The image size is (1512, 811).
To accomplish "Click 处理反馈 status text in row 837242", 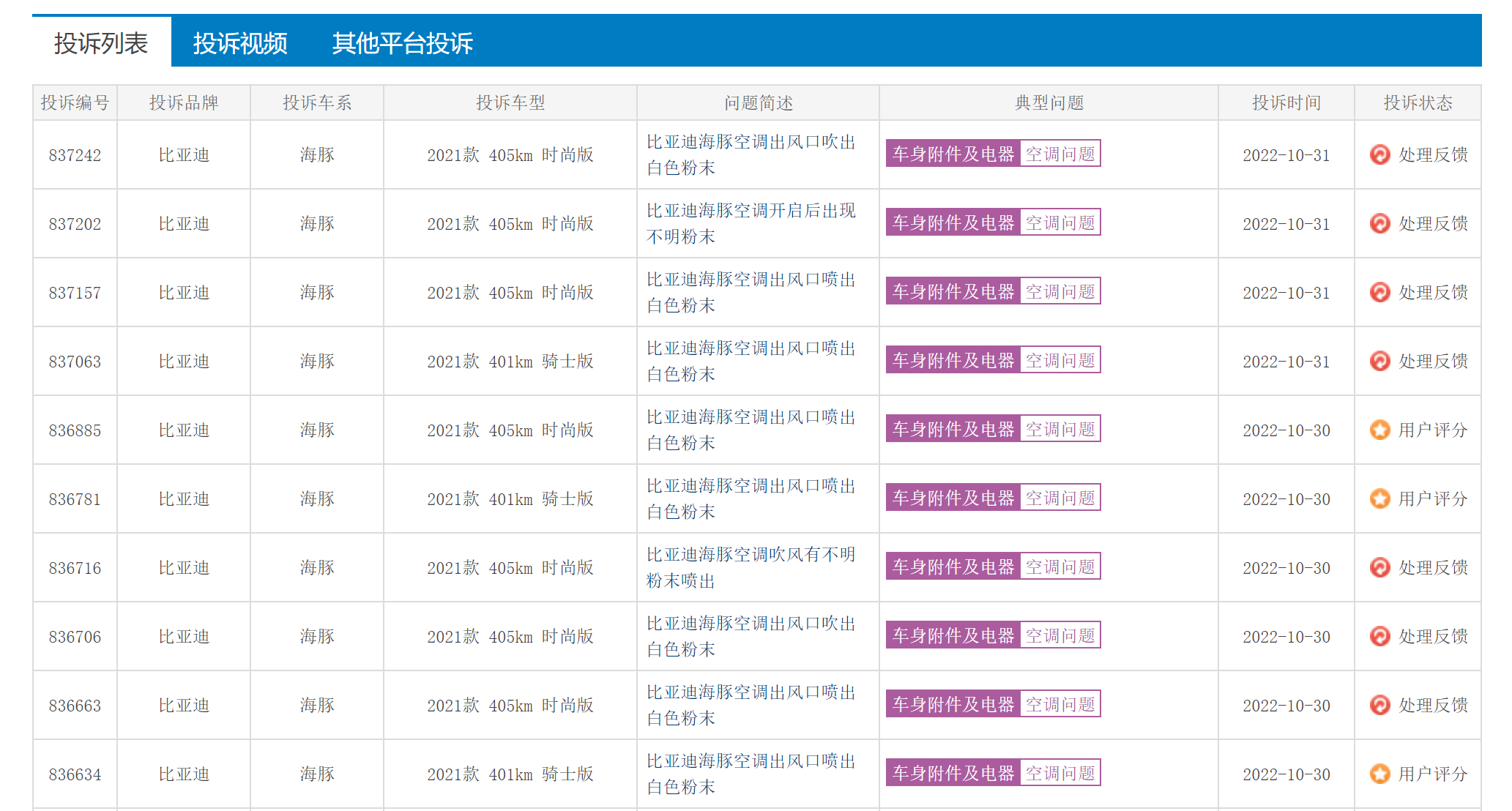I will tap(1433, 154).
